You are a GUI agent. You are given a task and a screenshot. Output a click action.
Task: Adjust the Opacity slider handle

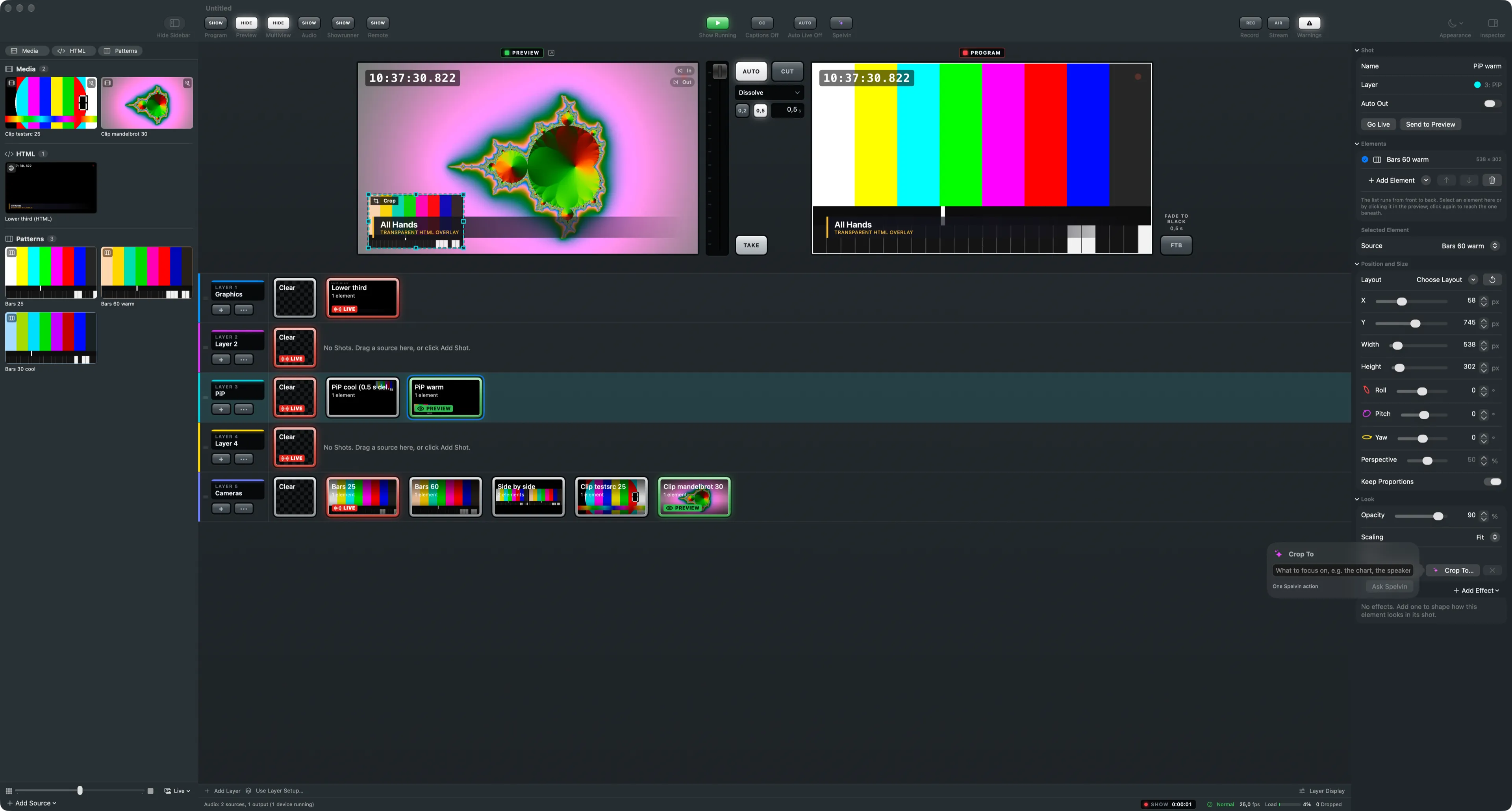[1438, 517]
